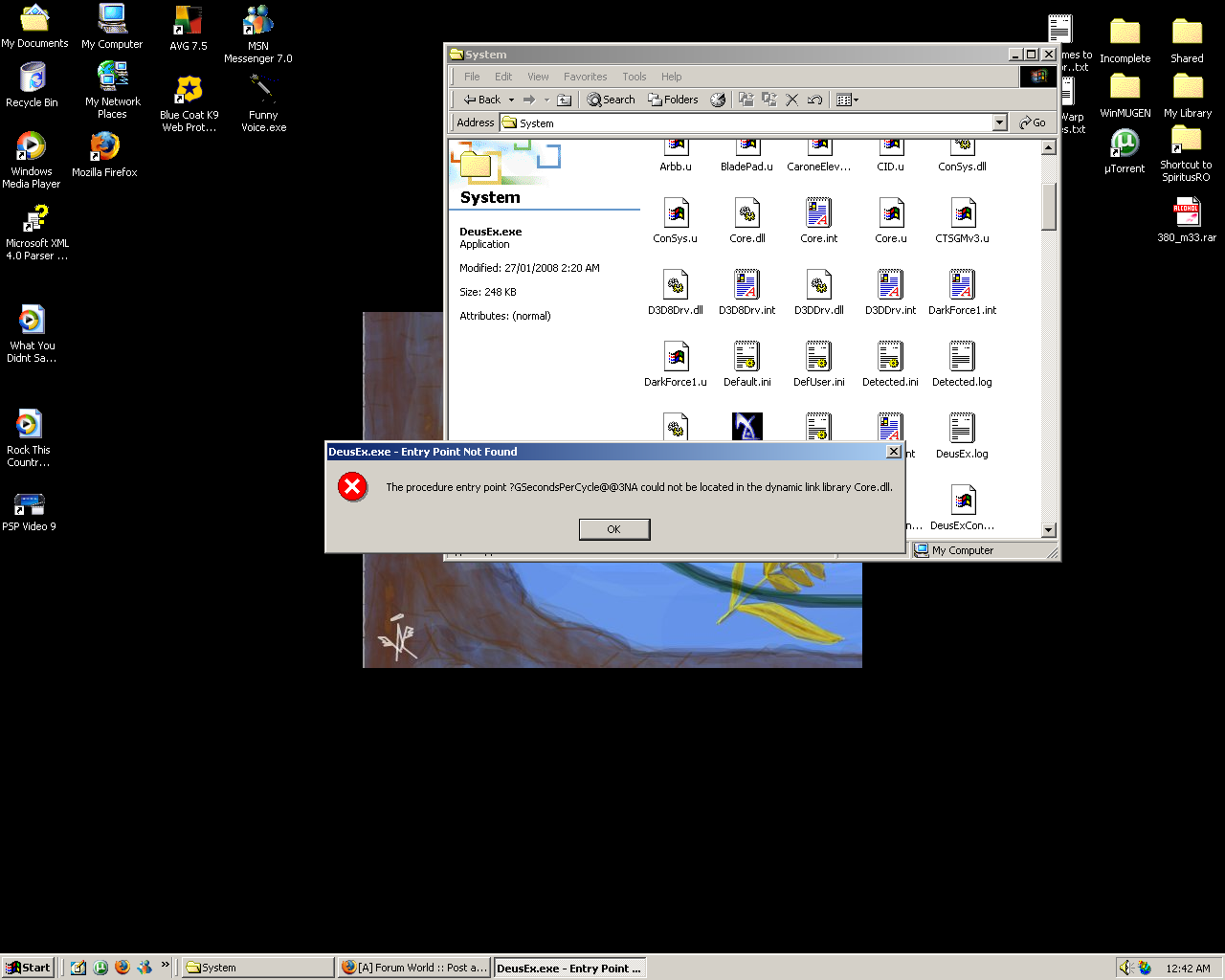Image resolution: width=1225 pixels, height=980 pixels.
Task: Expand the Quick Launch overflow chevron
Action: tap(165, 965)
